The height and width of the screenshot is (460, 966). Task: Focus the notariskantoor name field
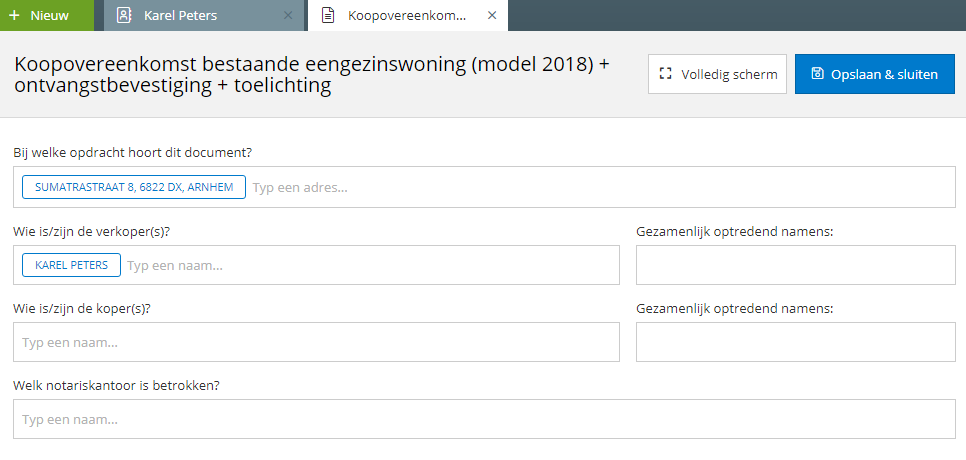coord(484,419)
